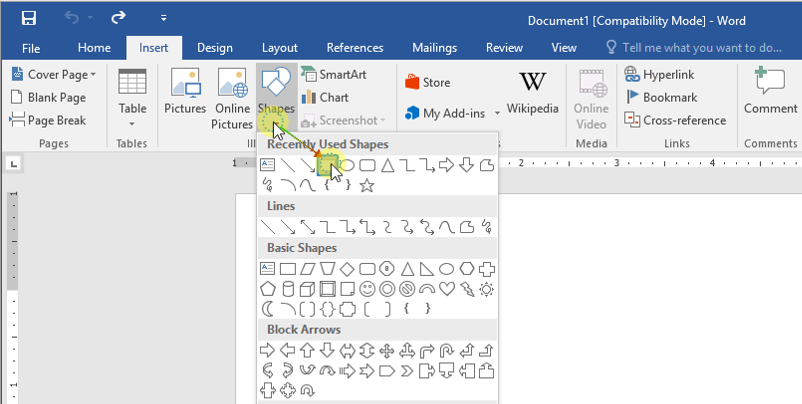
Task: Select the curved double-arrow connector in Lines
Action: click(x=427, y=227)
